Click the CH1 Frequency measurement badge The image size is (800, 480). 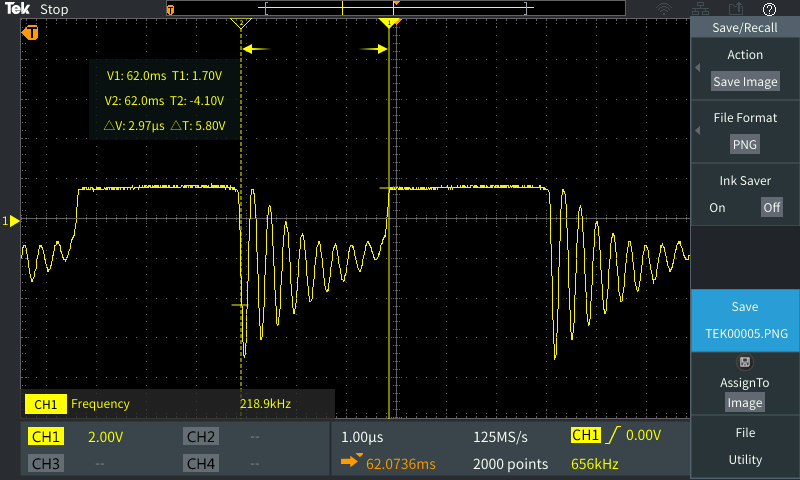pos(45,405)
